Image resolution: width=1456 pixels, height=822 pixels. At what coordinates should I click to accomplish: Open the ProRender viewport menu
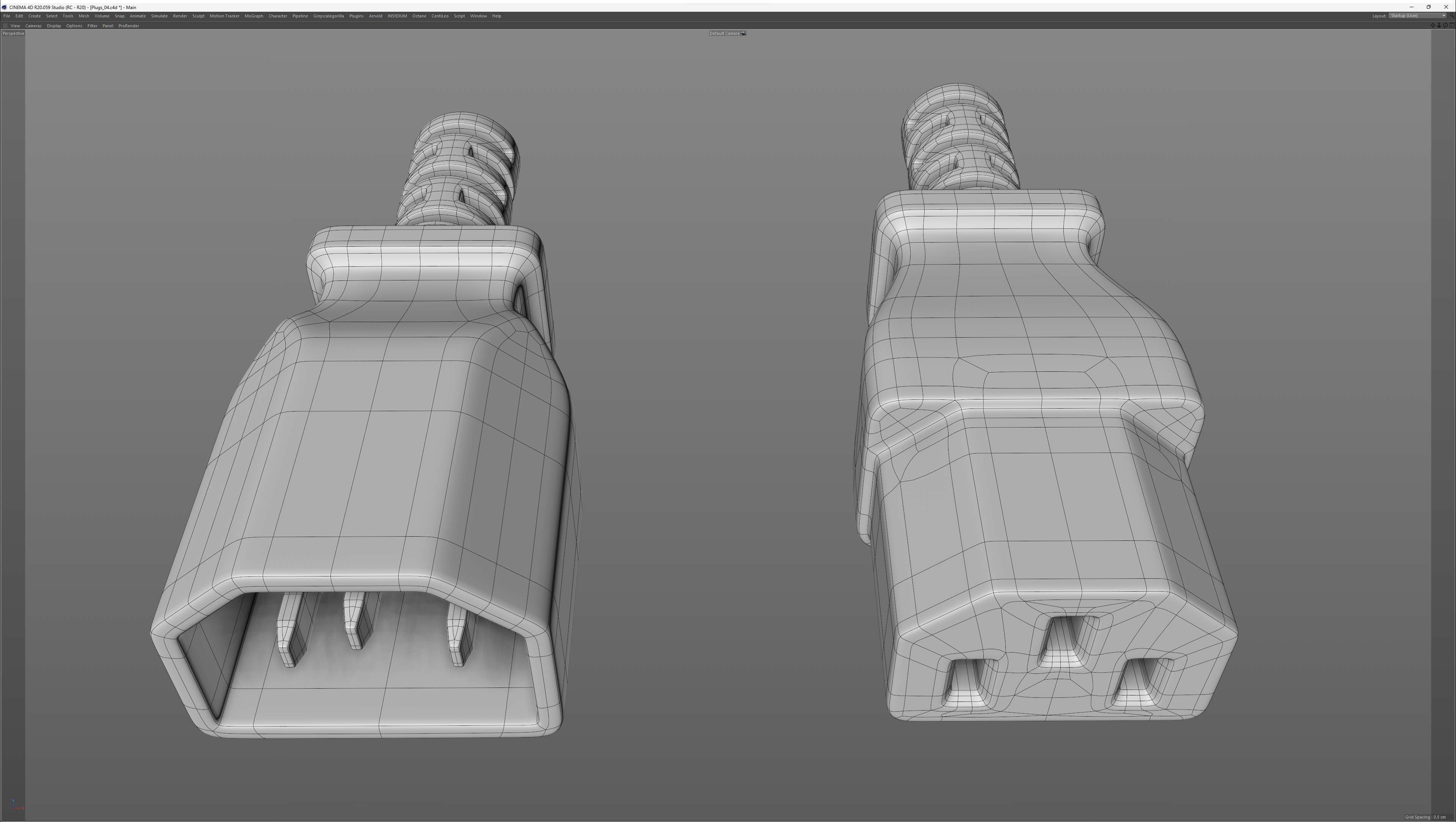(128, 25)
